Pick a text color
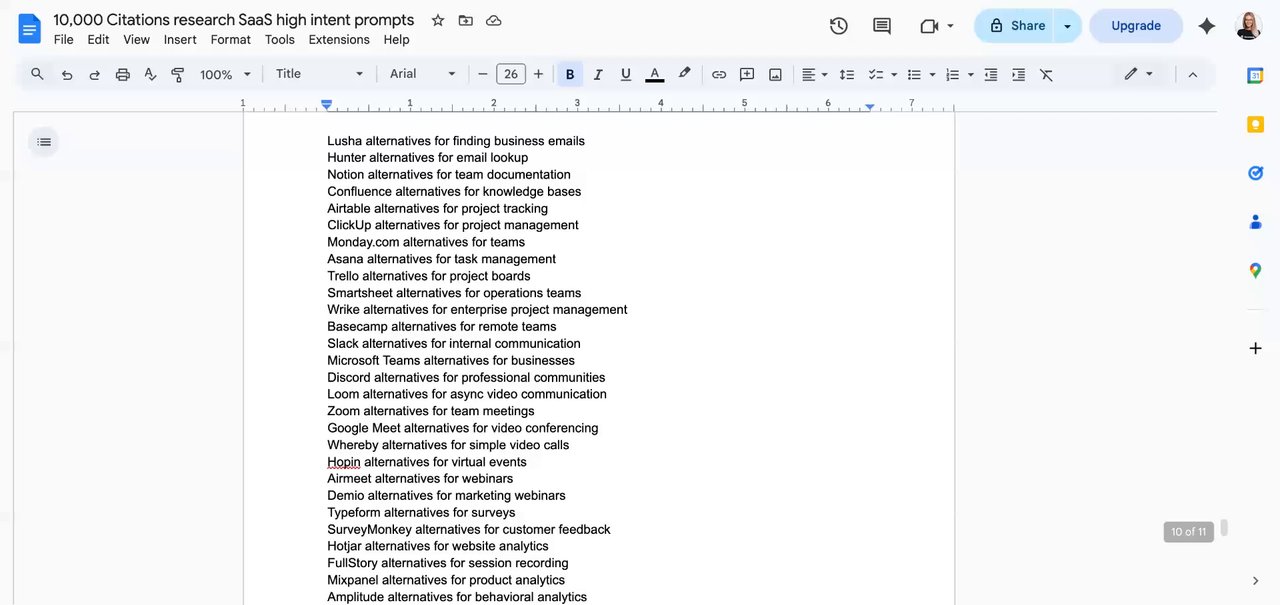Screen dimensions: 1280x605 point(655,74)
